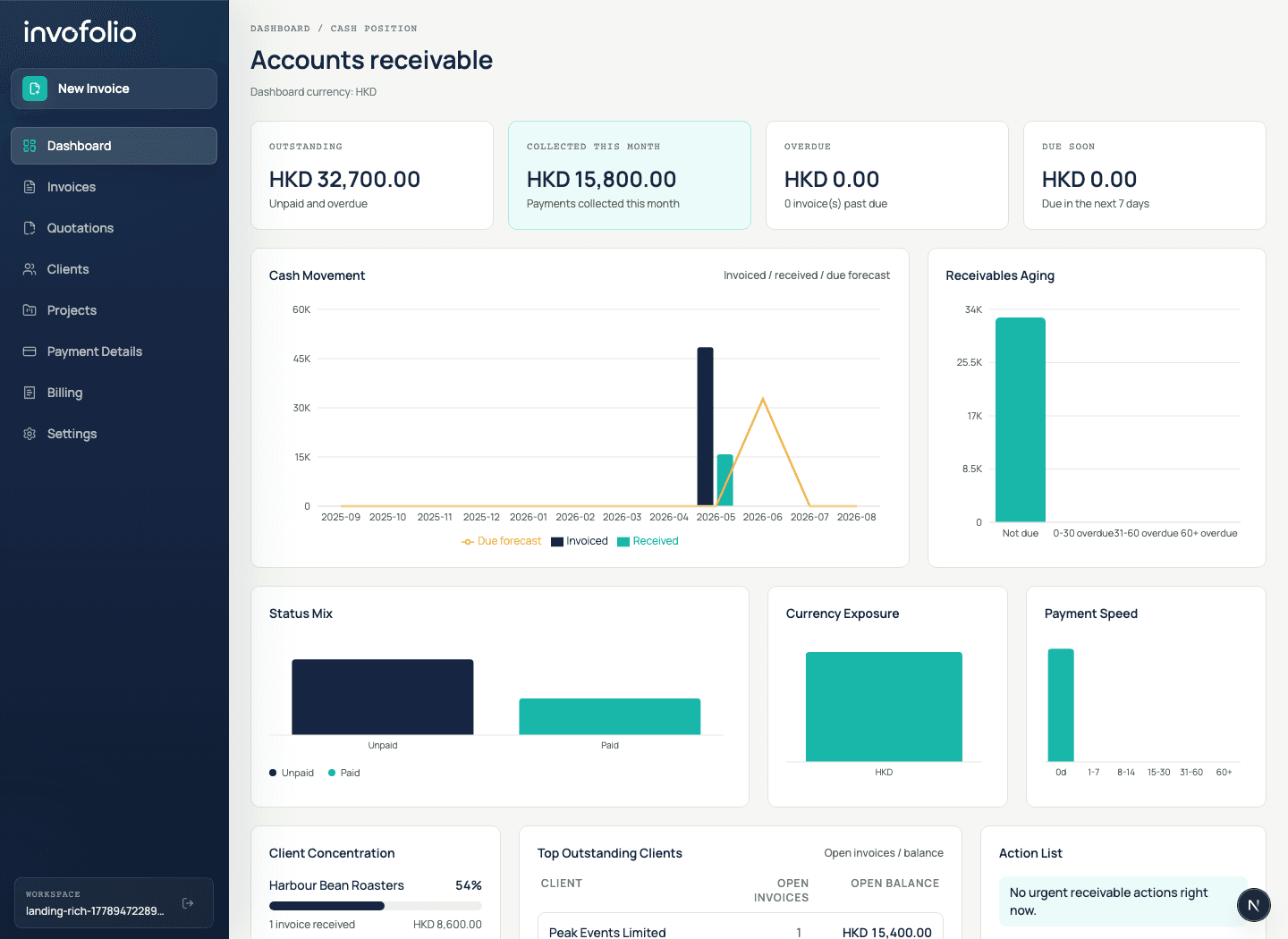Click the Paid bar in Status Mix

610,716
